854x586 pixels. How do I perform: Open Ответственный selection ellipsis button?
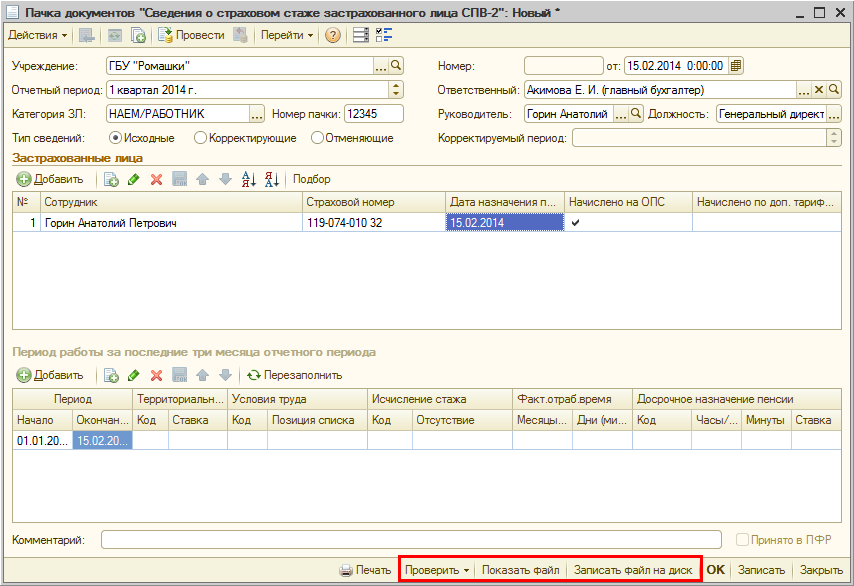coord(804,90)
